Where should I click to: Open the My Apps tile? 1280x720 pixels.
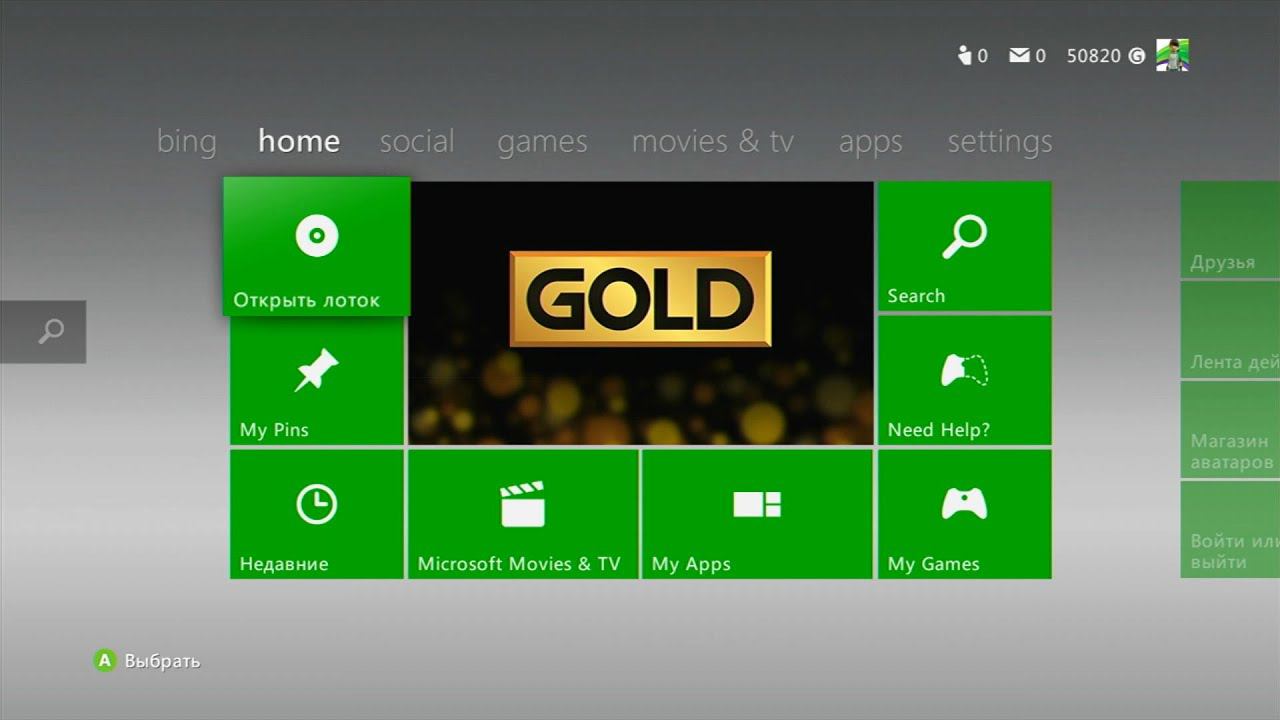757,514
